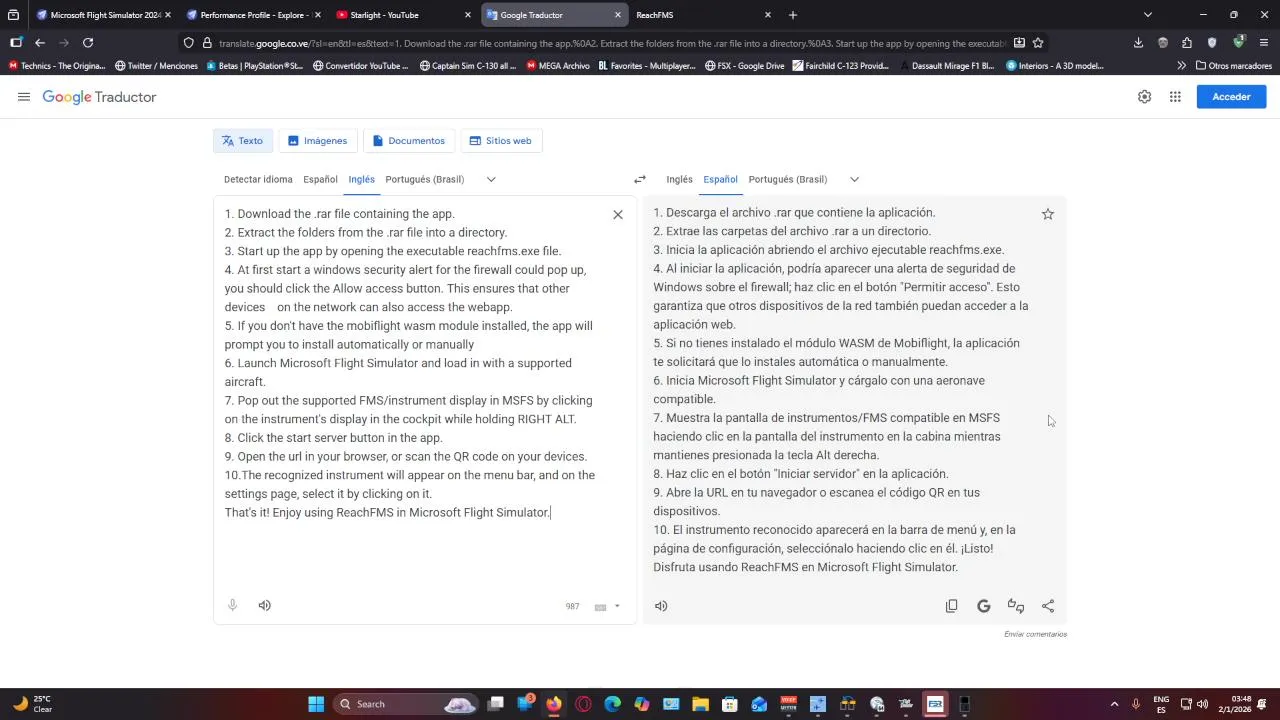The width and height of the screenshot is (1280, 720).
Task: Swap source and target languages
Action: pos(640,180)
